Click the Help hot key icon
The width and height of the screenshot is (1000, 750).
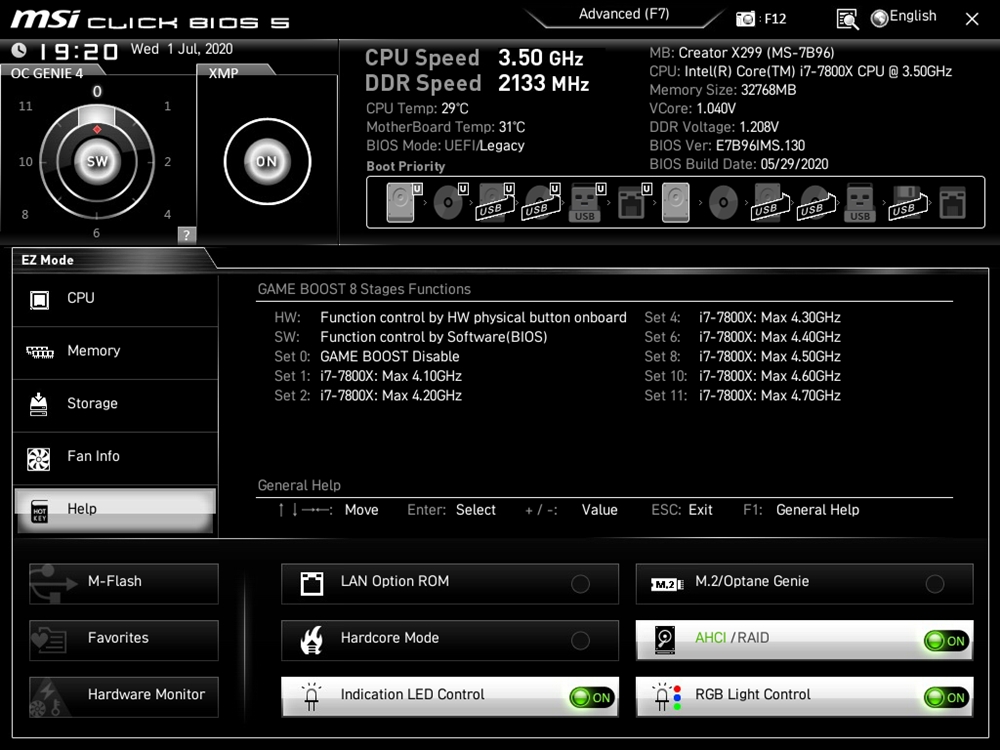click(x=40, y=511)
